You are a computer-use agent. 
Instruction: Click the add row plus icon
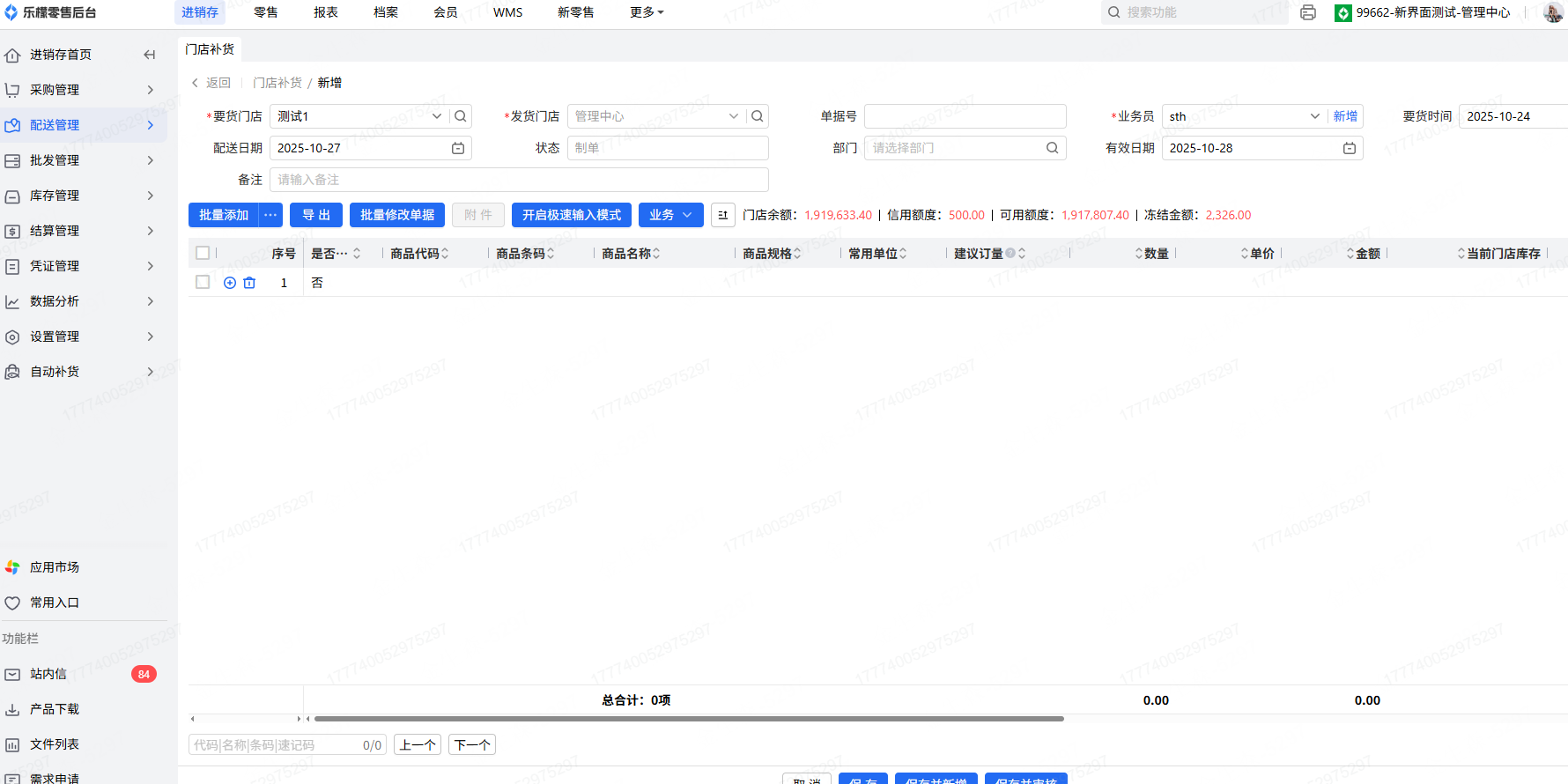pos(230,283)
